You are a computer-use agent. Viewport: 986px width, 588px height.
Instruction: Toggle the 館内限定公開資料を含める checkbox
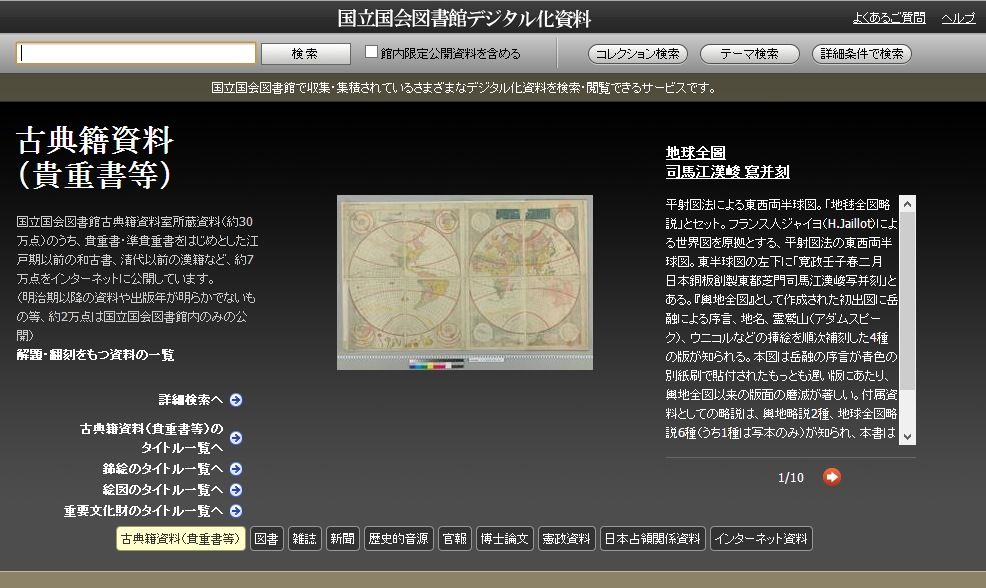coord(371,52)
